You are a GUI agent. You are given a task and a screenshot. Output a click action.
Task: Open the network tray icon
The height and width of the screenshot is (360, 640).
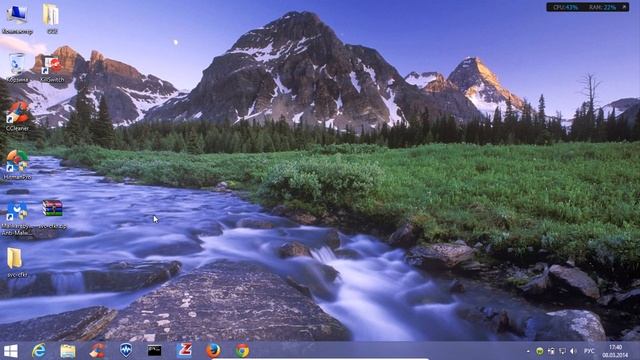click(562, 351)
